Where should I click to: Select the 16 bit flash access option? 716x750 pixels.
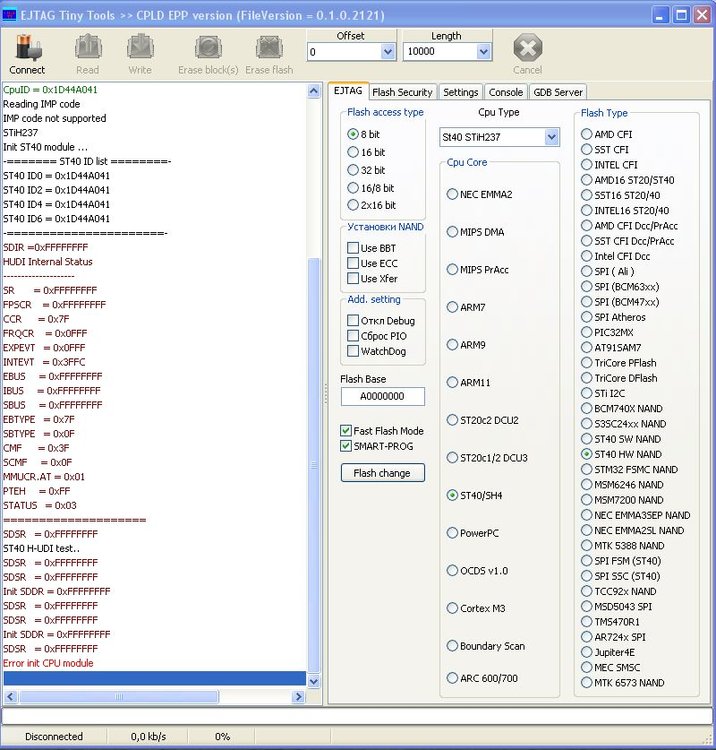pos(352,152)
